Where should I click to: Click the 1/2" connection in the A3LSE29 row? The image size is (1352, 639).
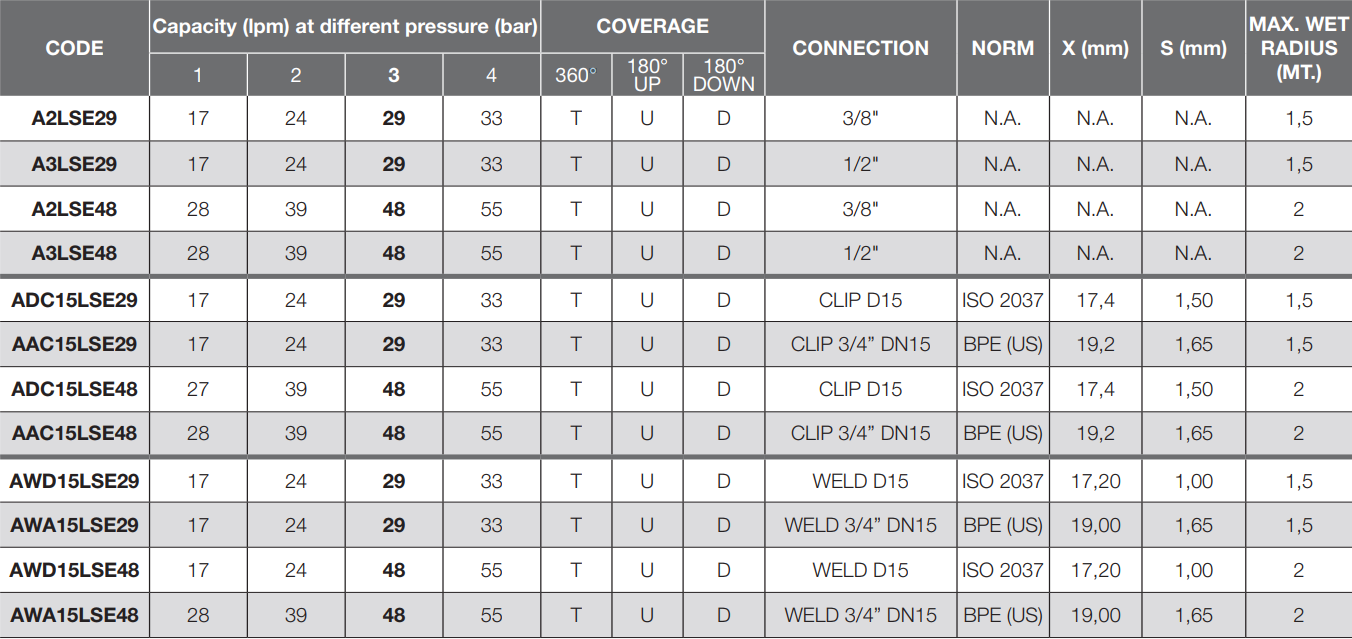[x=860, y=164]
